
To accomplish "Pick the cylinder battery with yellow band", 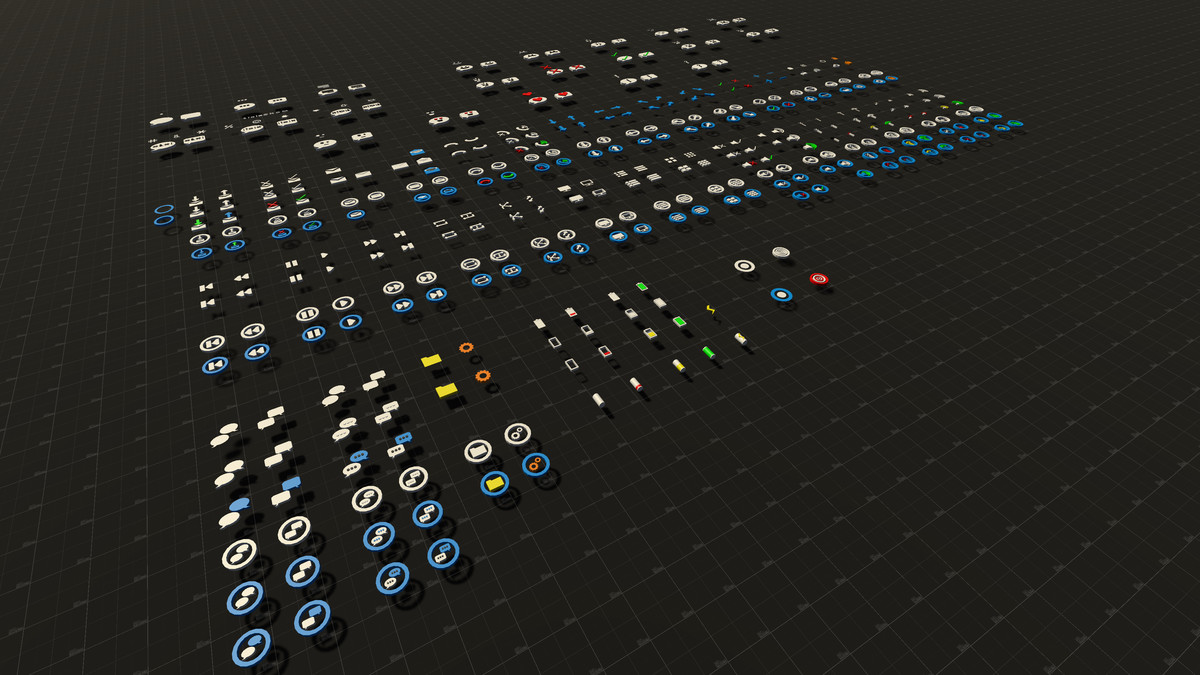I will click(679, 365).
